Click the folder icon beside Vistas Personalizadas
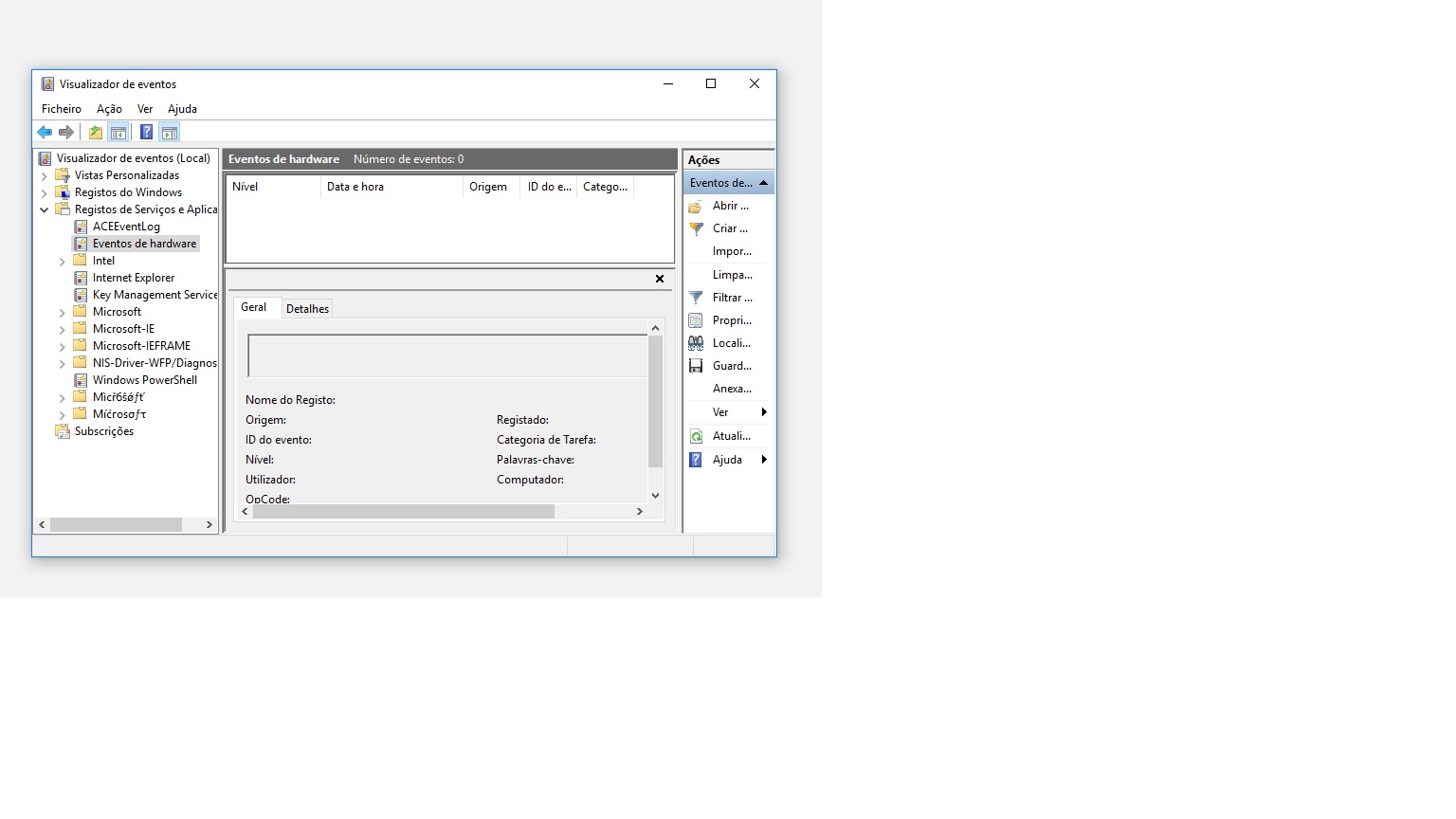Viewport: 1456px width, 819px height. (63, 175)
